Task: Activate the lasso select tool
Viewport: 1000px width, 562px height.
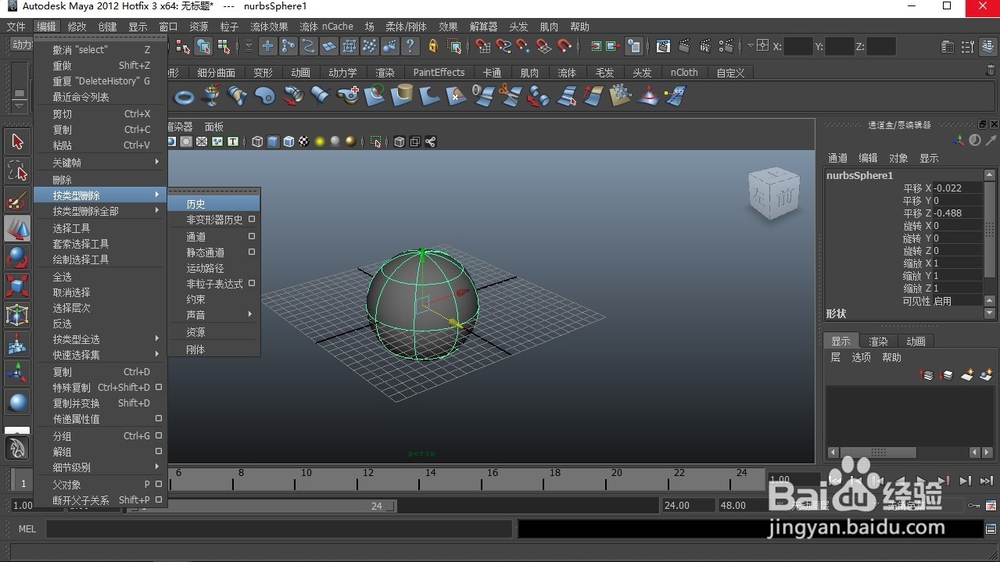Action: coord(17,171)
